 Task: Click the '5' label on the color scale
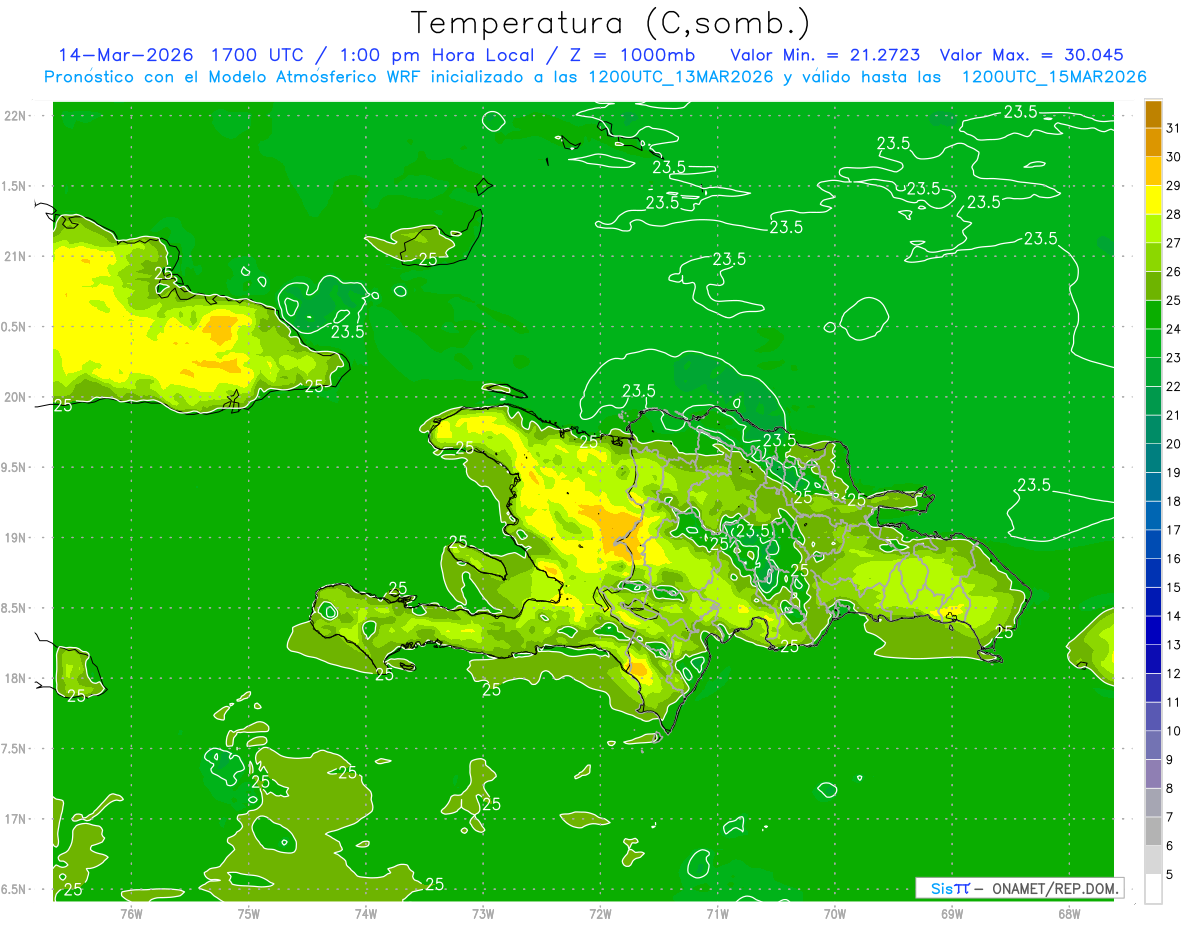pos(1169,875)
